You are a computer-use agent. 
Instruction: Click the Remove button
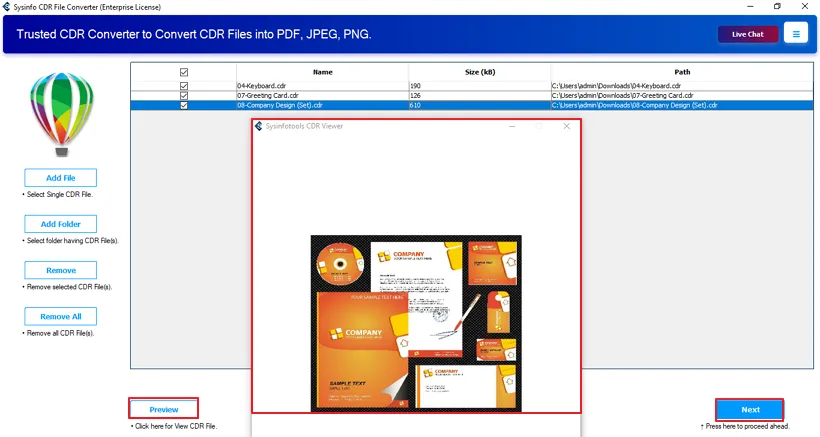point(61,270)
